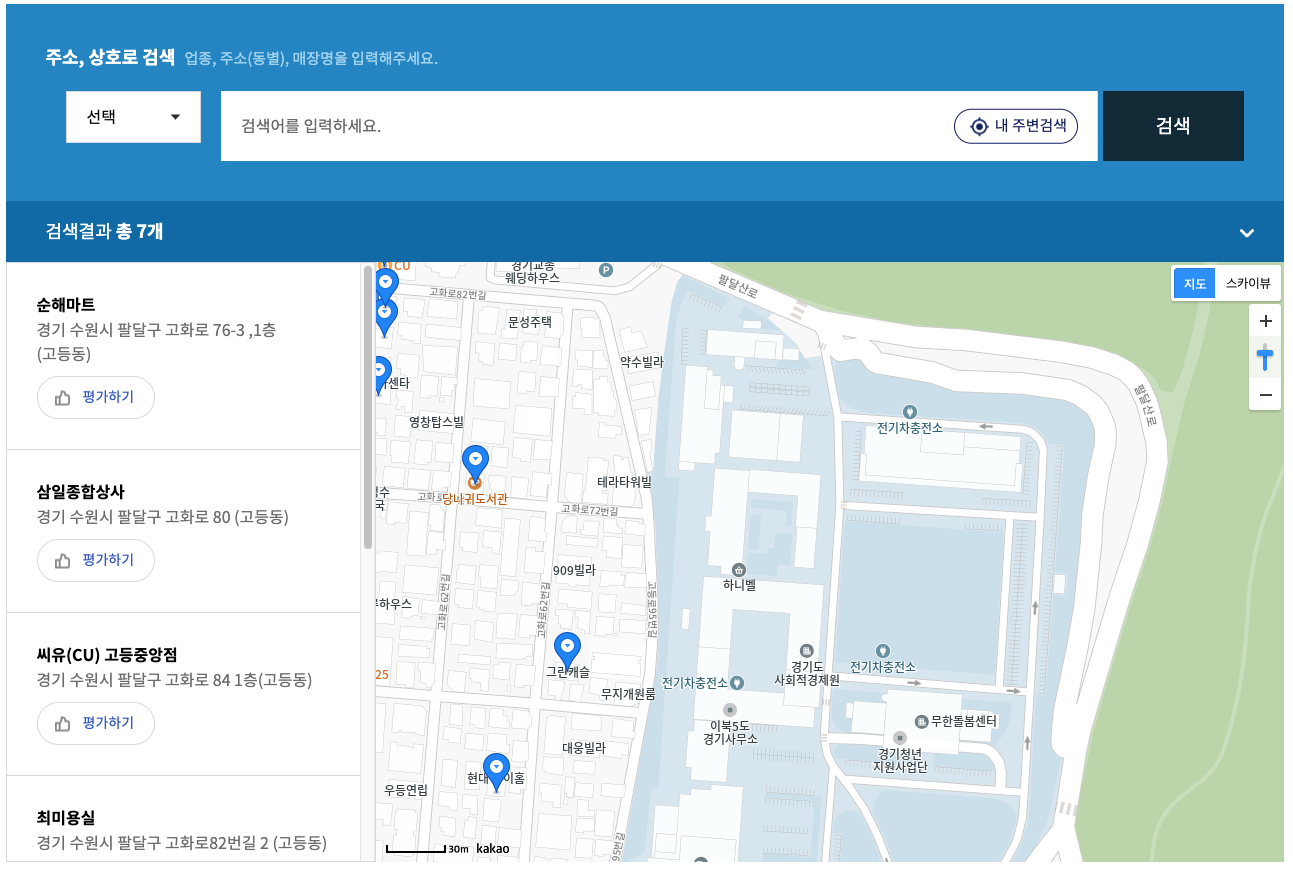The image size is (1293, 869).
Task: Click the 문성주택 map label
Action: [530, 322]
